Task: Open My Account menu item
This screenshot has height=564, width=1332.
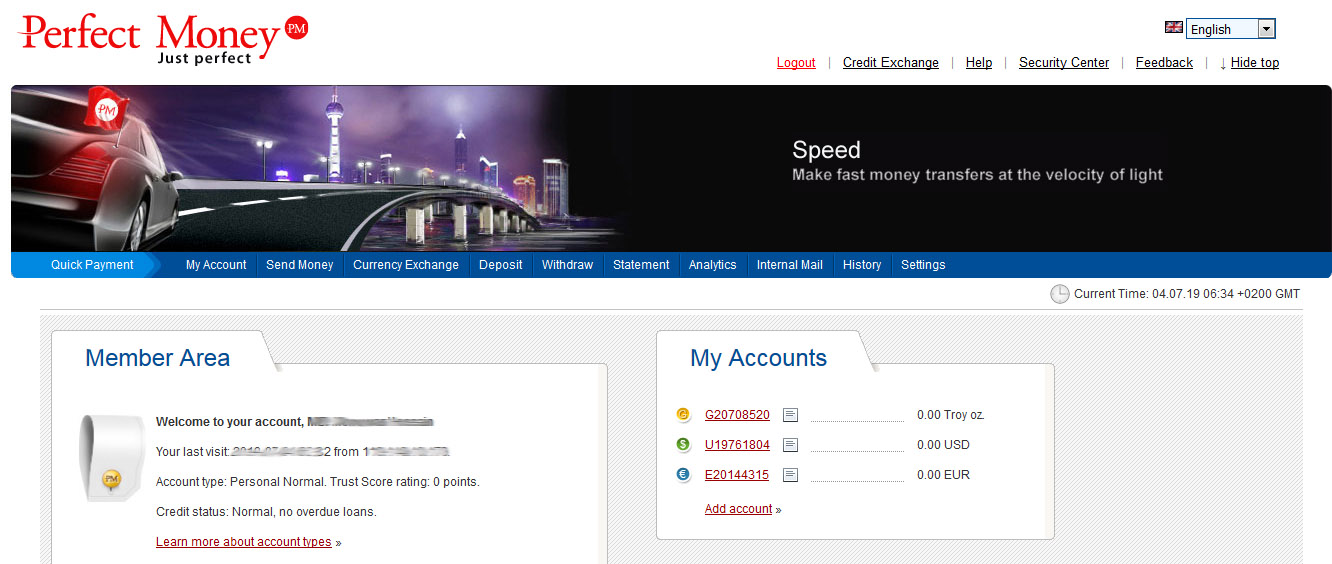Action: (x=216, y=265)
